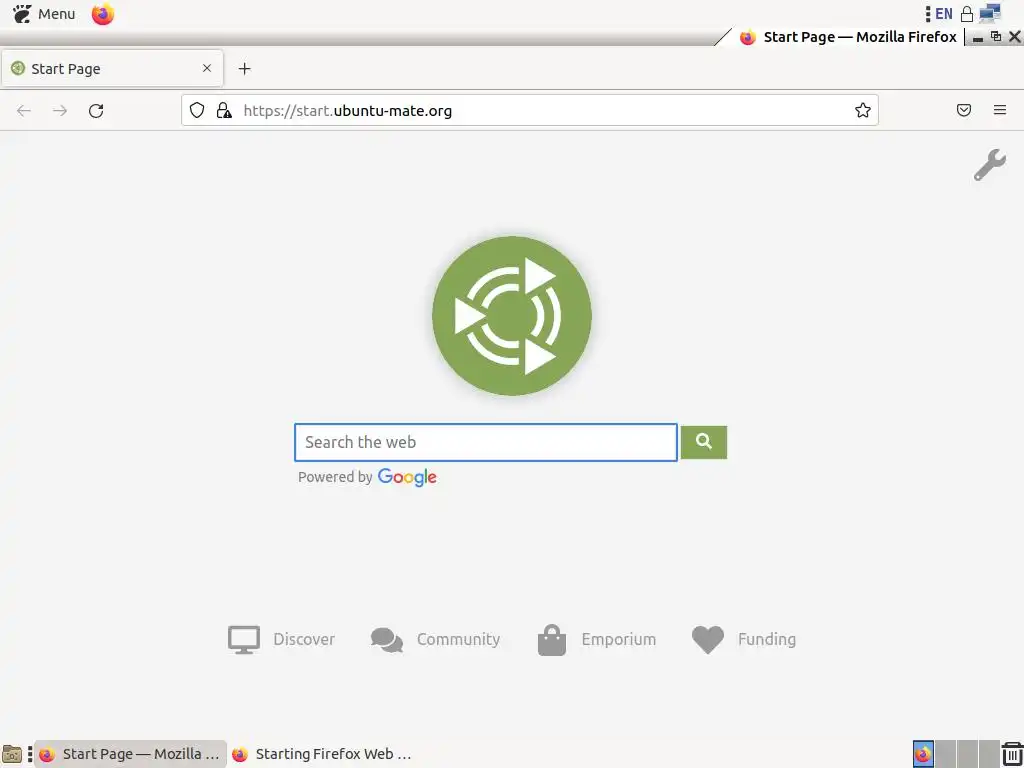Open the Discover link
This screenshot has height=768, width=1024.
304,639
